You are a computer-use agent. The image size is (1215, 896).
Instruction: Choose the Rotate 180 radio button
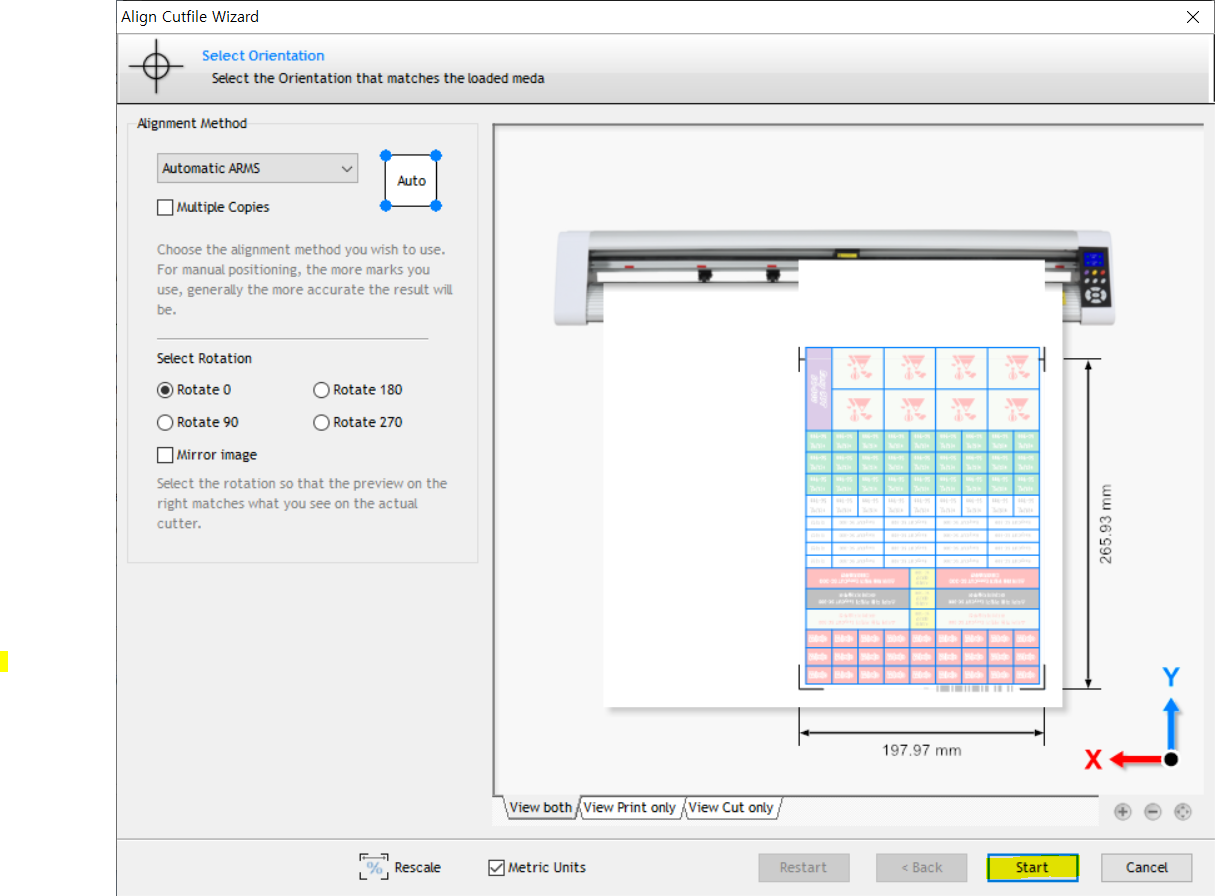(321, 390)
